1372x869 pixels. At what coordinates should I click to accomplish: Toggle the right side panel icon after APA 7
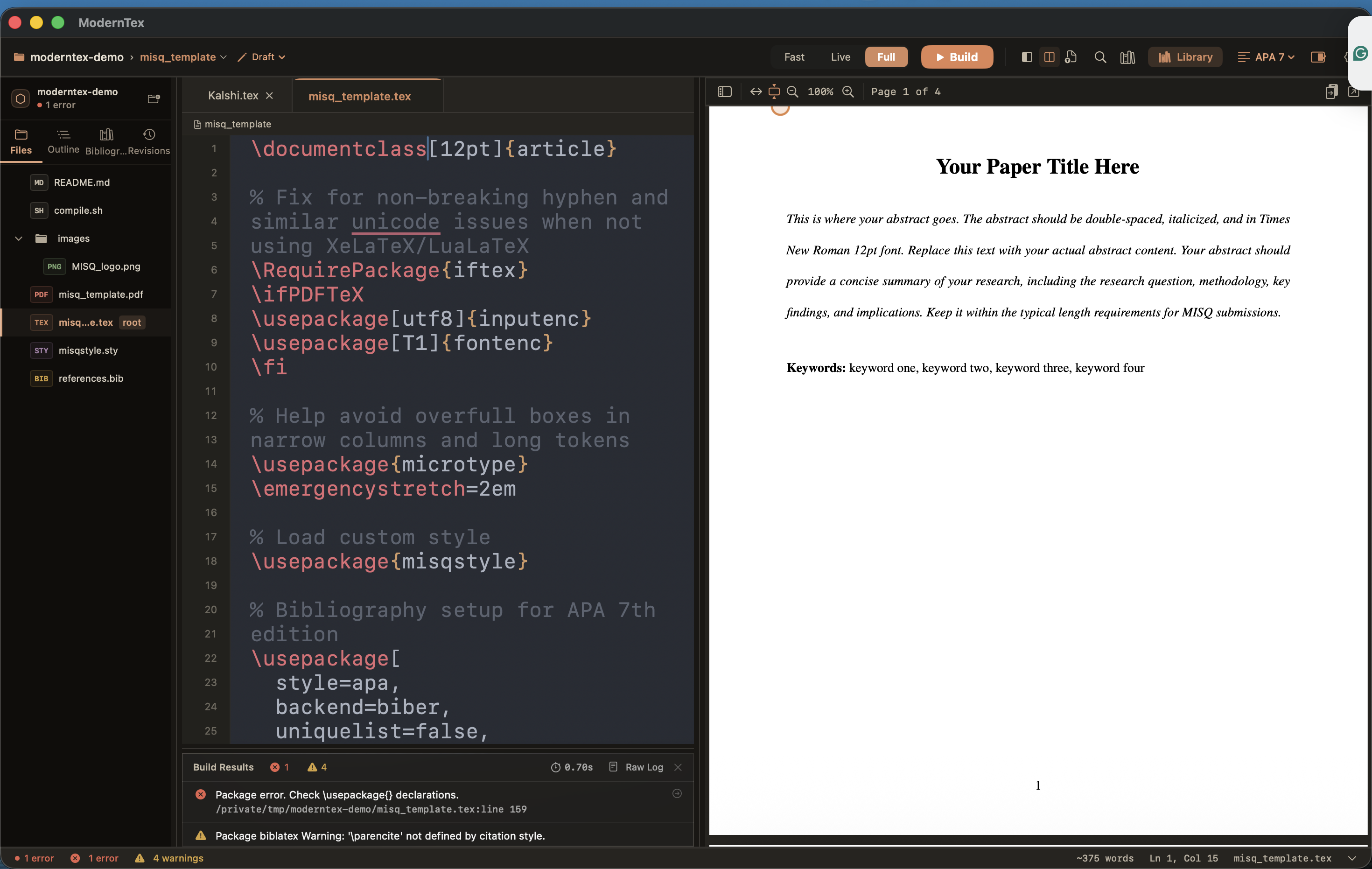pos(1318,57)
